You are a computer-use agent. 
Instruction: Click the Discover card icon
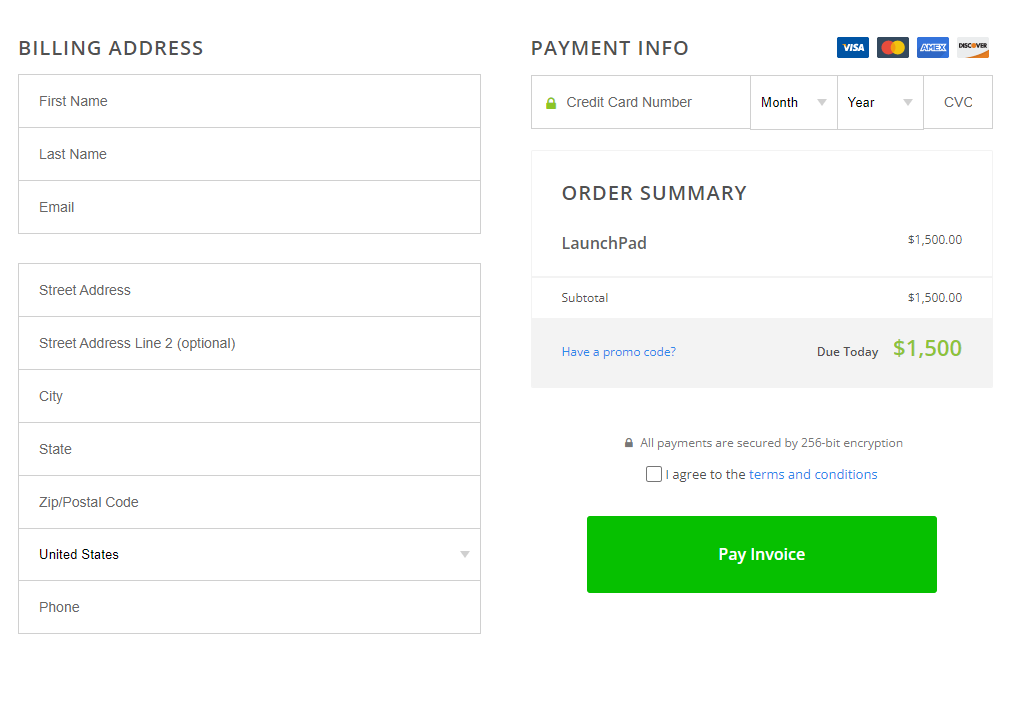[972, 47]
